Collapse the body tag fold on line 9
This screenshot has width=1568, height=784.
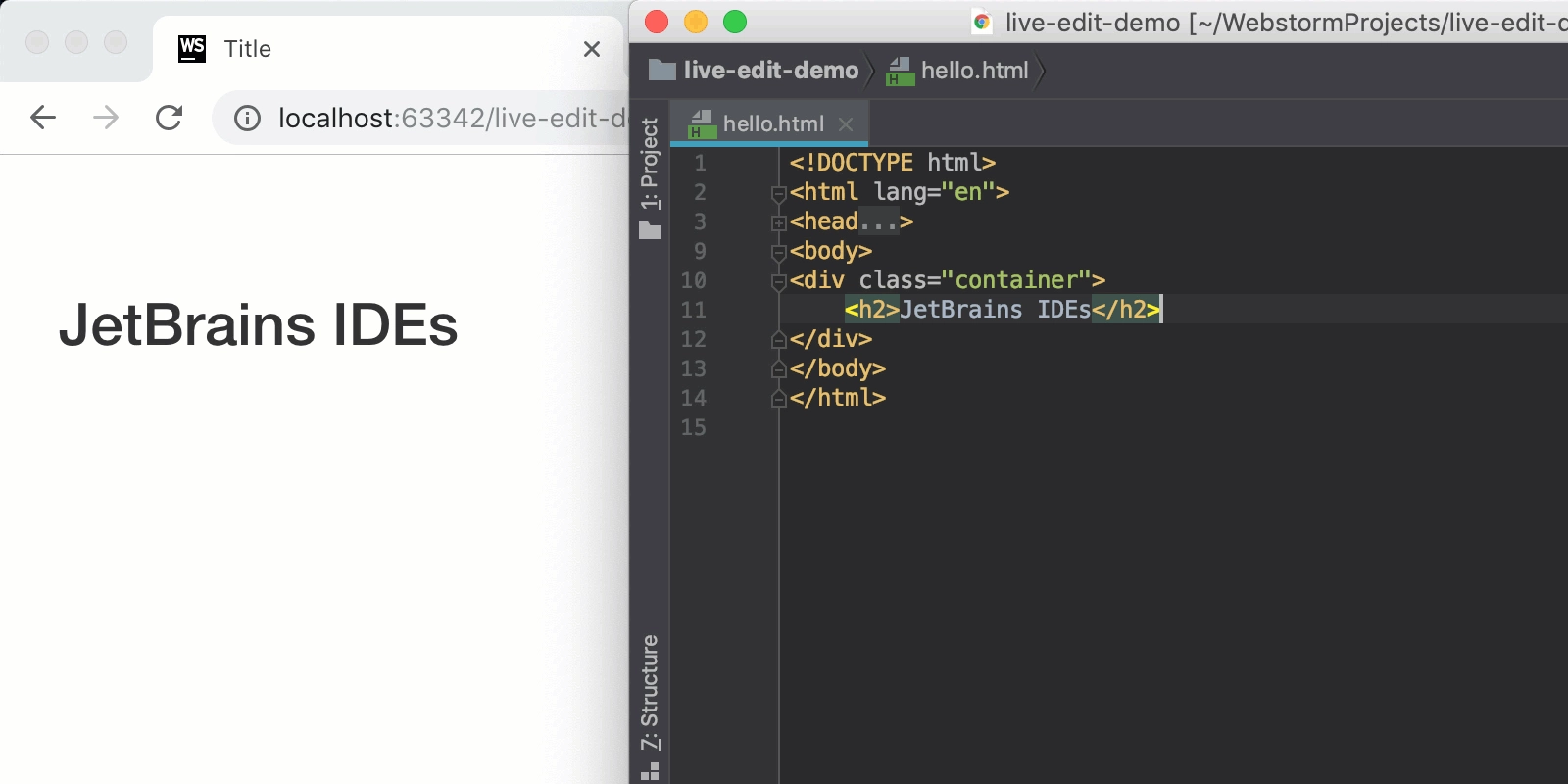coord(779,253)
